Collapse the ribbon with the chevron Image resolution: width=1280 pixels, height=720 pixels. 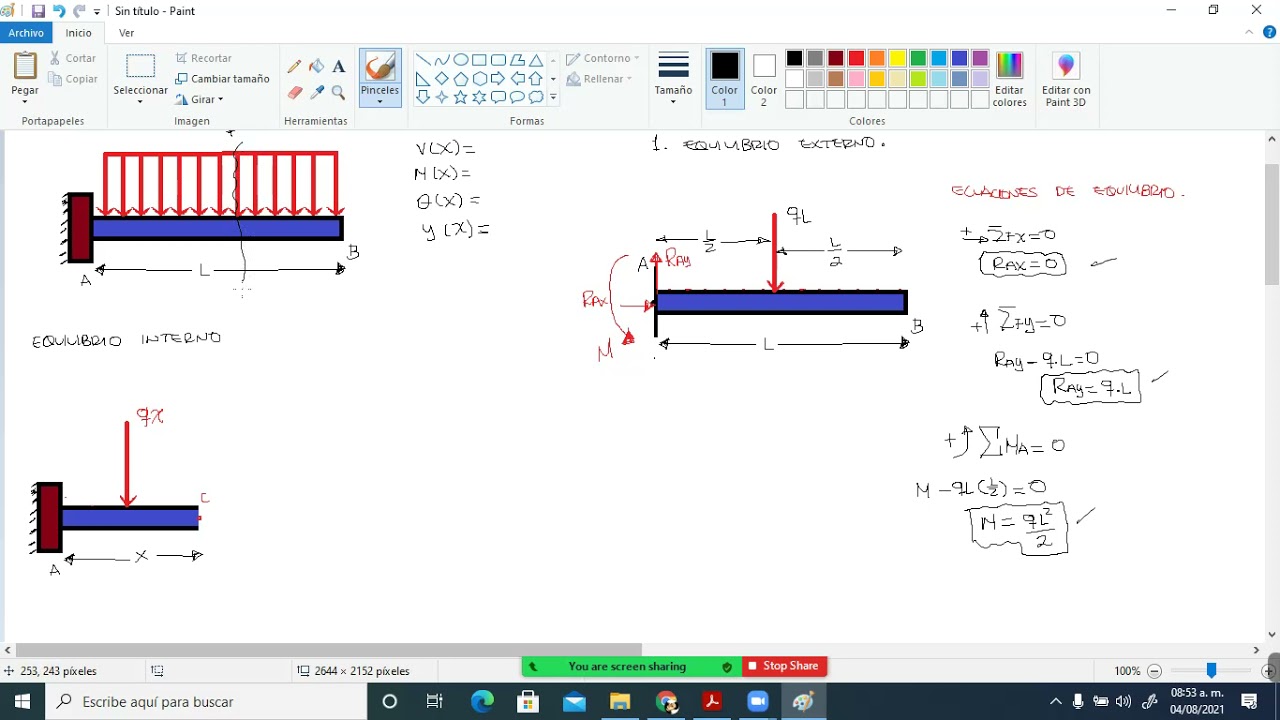(x=1249, y=33)
